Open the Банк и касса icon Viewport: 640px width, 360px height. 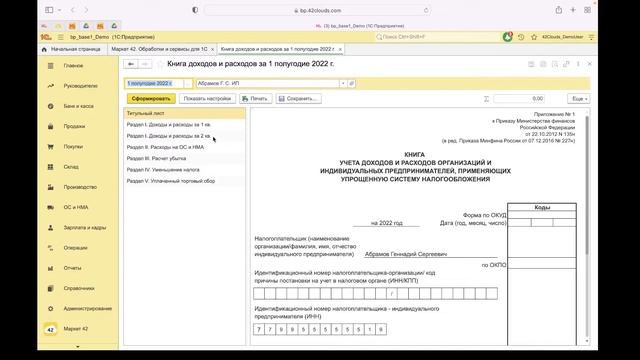tap(51, 106)
